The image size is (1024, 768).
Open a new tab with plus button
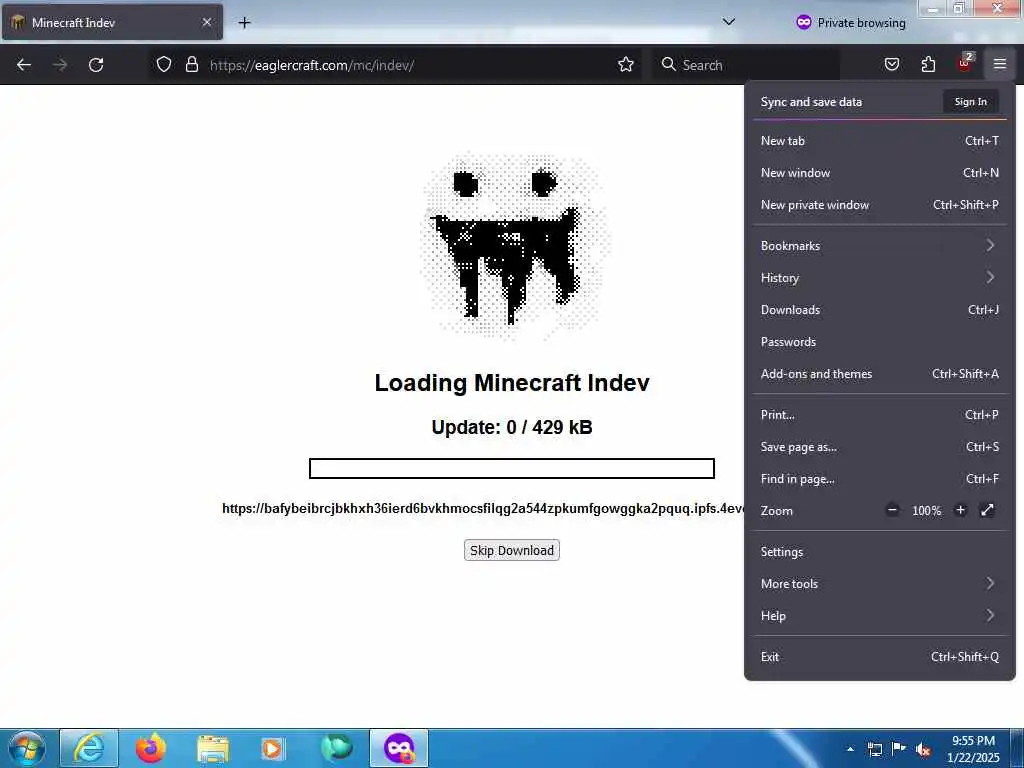tap(244, 23)
